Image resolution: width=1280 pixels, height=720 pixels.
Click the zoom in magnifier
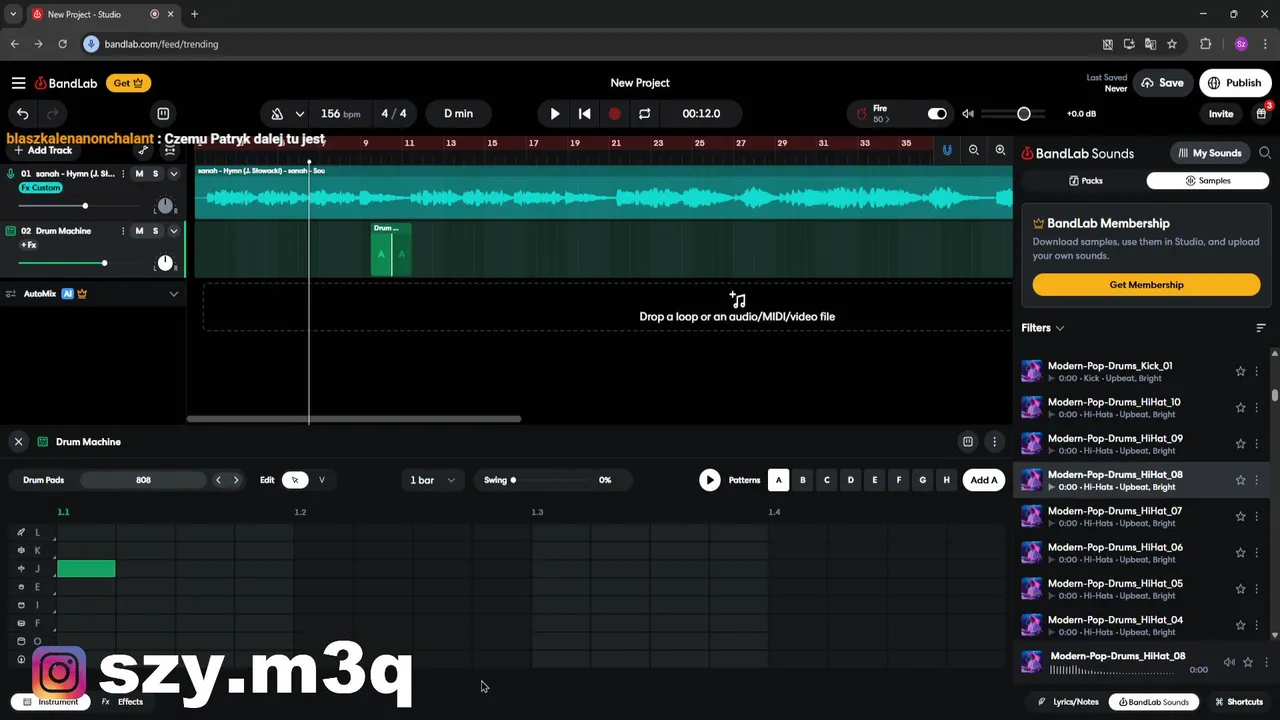1000,150
